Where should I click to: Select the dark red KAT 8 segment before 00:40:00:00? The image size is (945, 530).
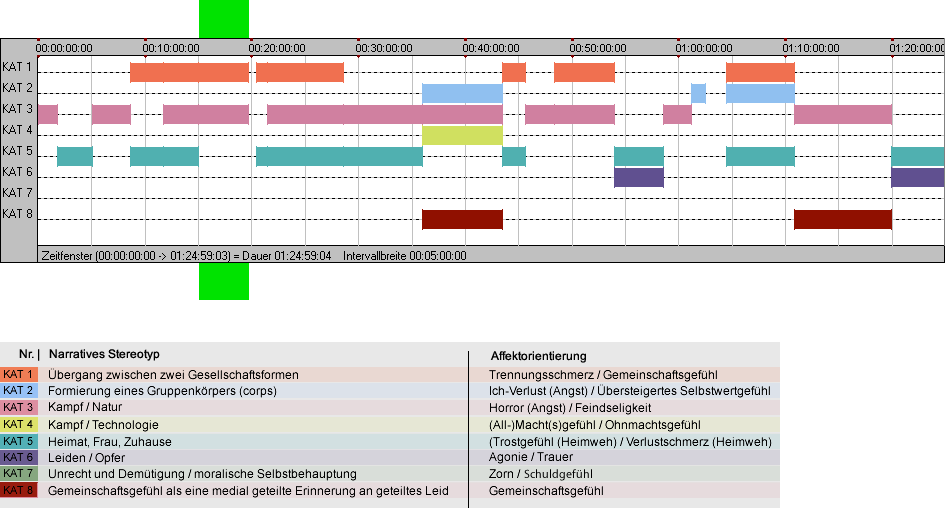[462, 219]
